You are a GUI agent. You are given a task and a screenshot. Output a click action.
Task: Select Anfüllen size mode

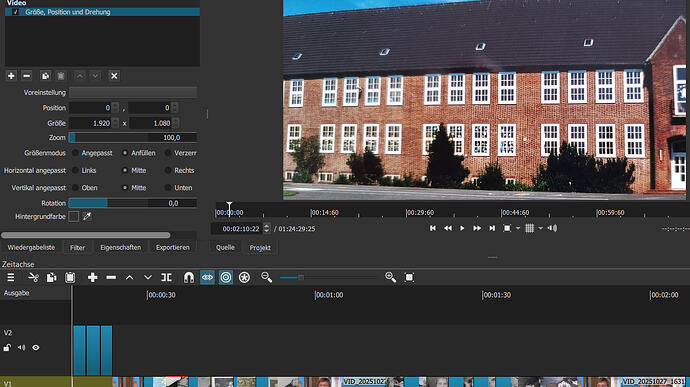pyautogui.click(x=125, y=153)
